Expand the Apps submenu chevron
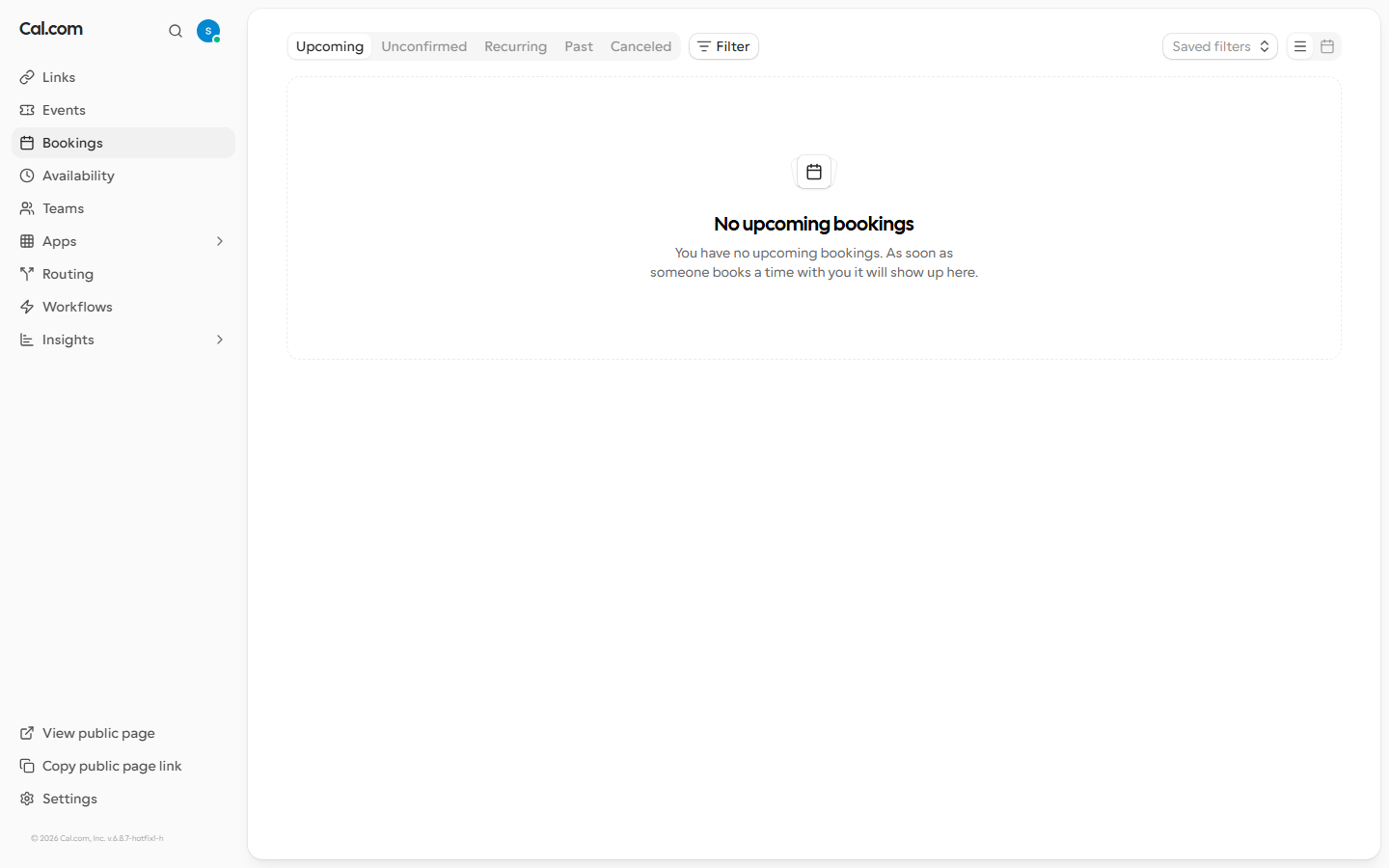 (x=220, y=241)
